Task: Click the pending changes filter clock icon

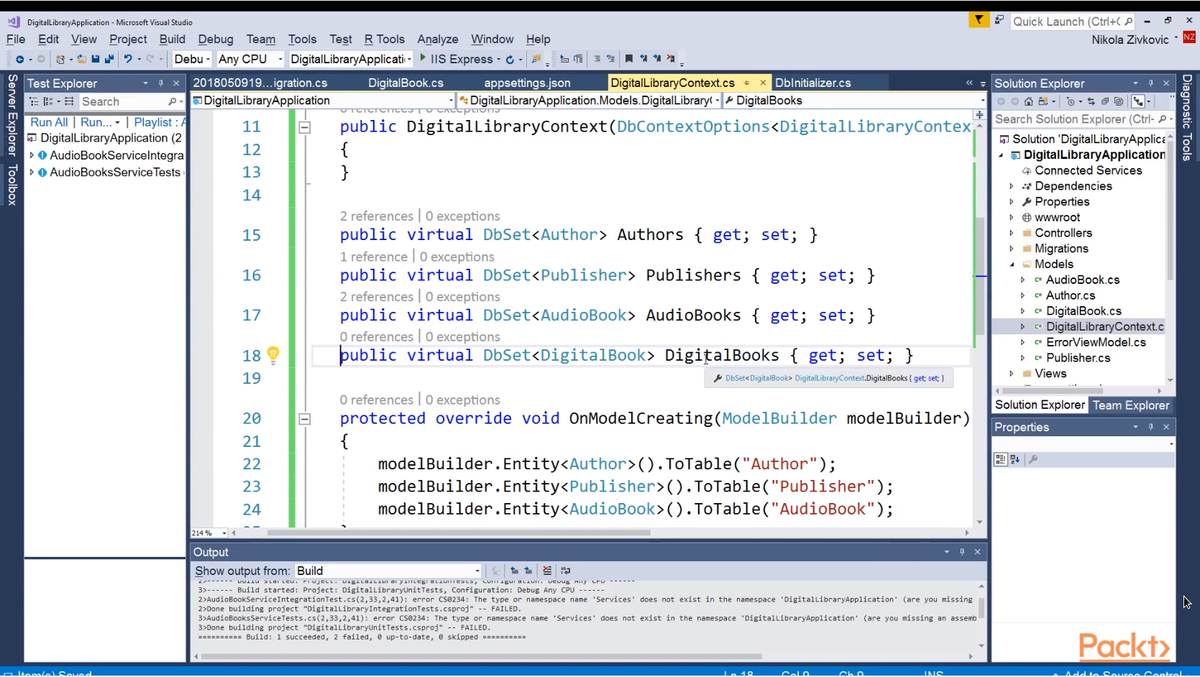Action: point(1071,102)
